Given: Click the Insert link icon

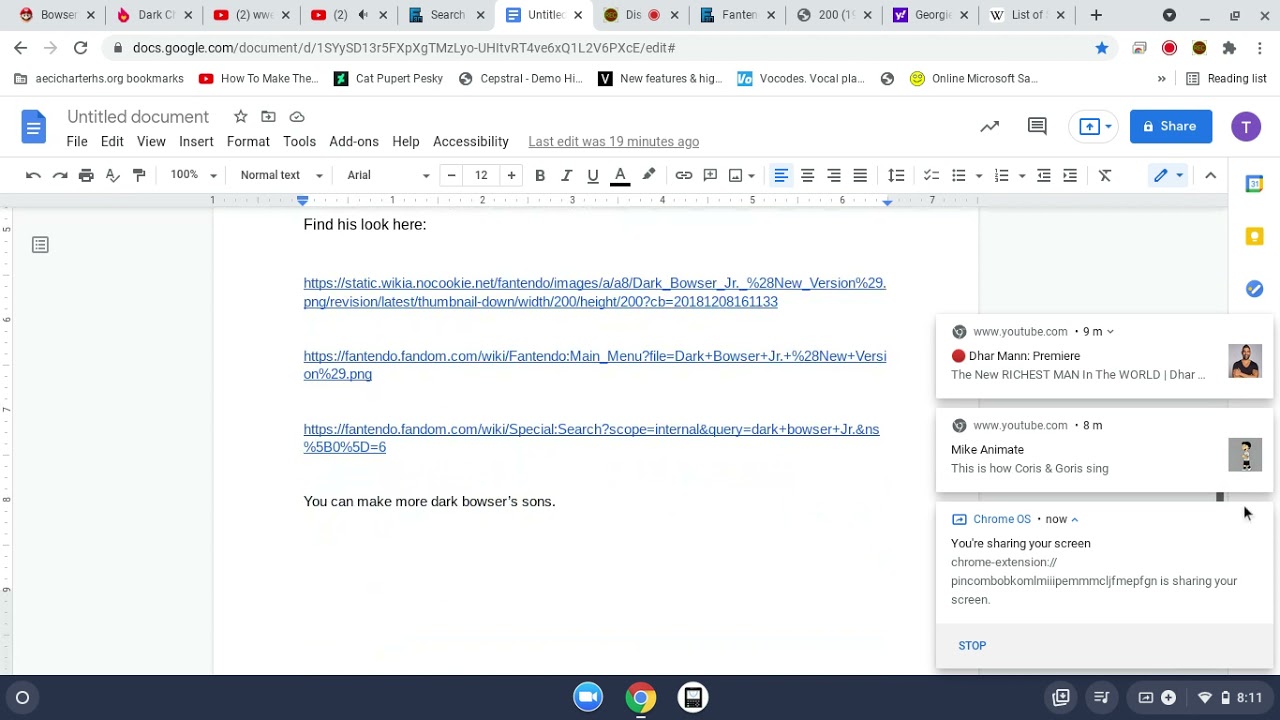Looking at the screenshot, I should pos(684,175).
